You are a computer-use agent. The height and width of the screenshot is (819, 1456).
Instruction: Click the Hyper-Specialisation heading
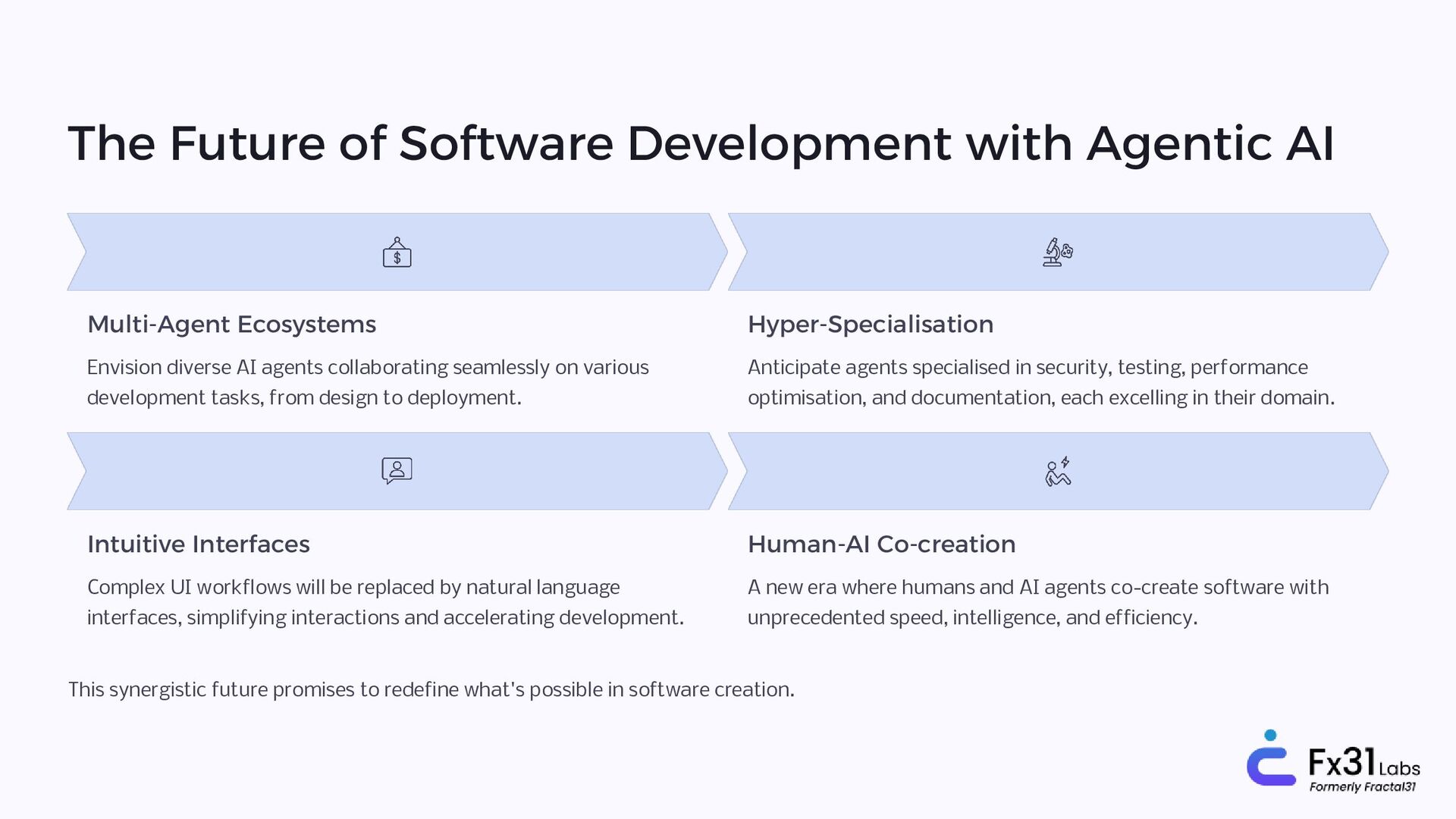point(870,325)
